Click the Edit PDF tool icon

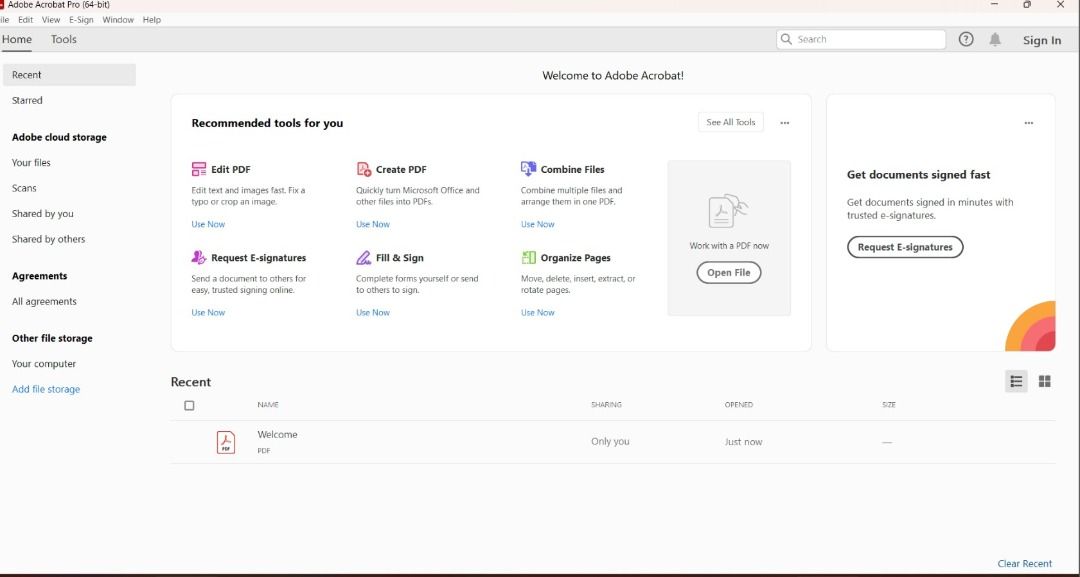(x=199, y=169)
